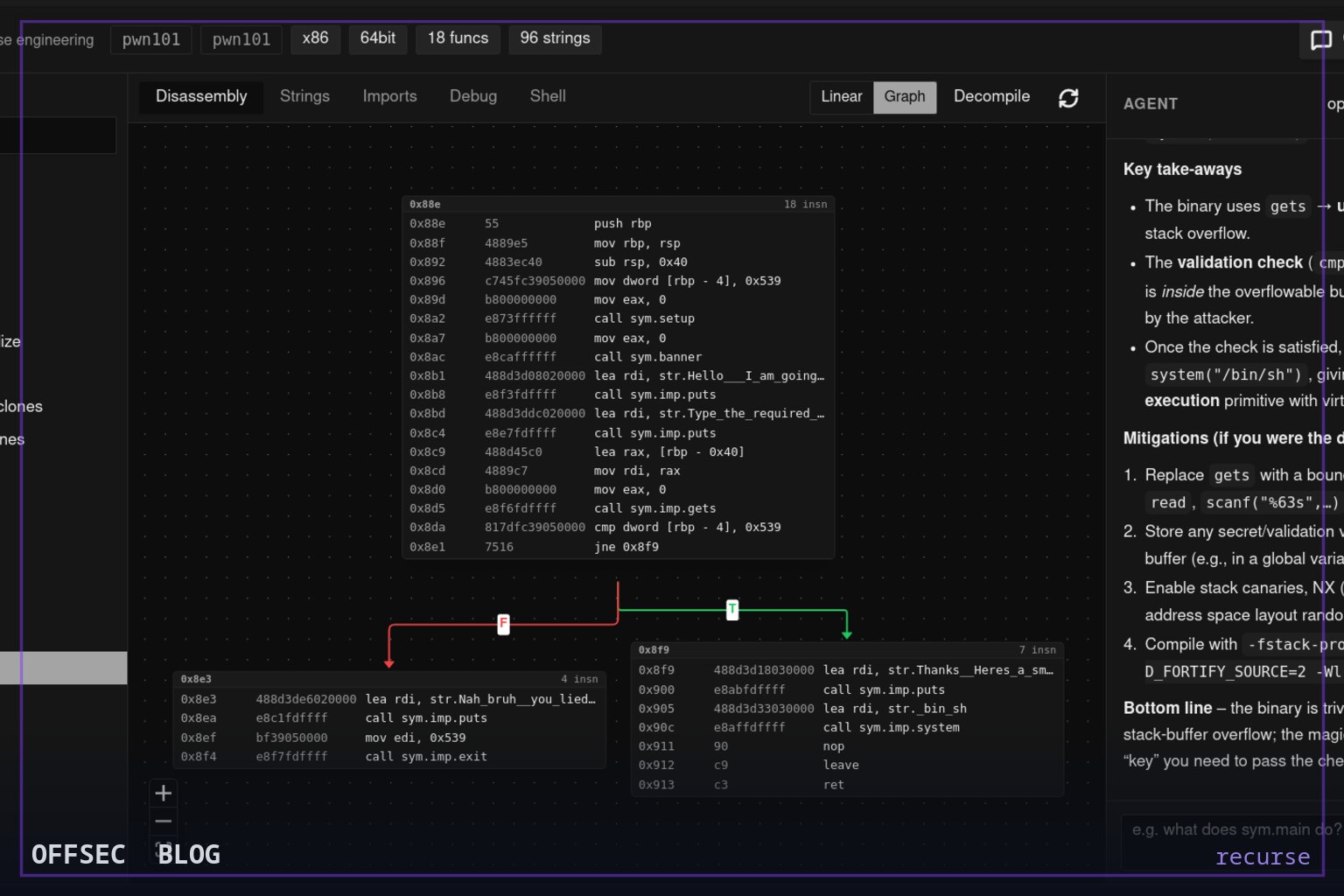The height and width of the screenshot is (896, 1344).
Task: Click the T true branch label
Action: pyautogui.click(x=732, y=609)
